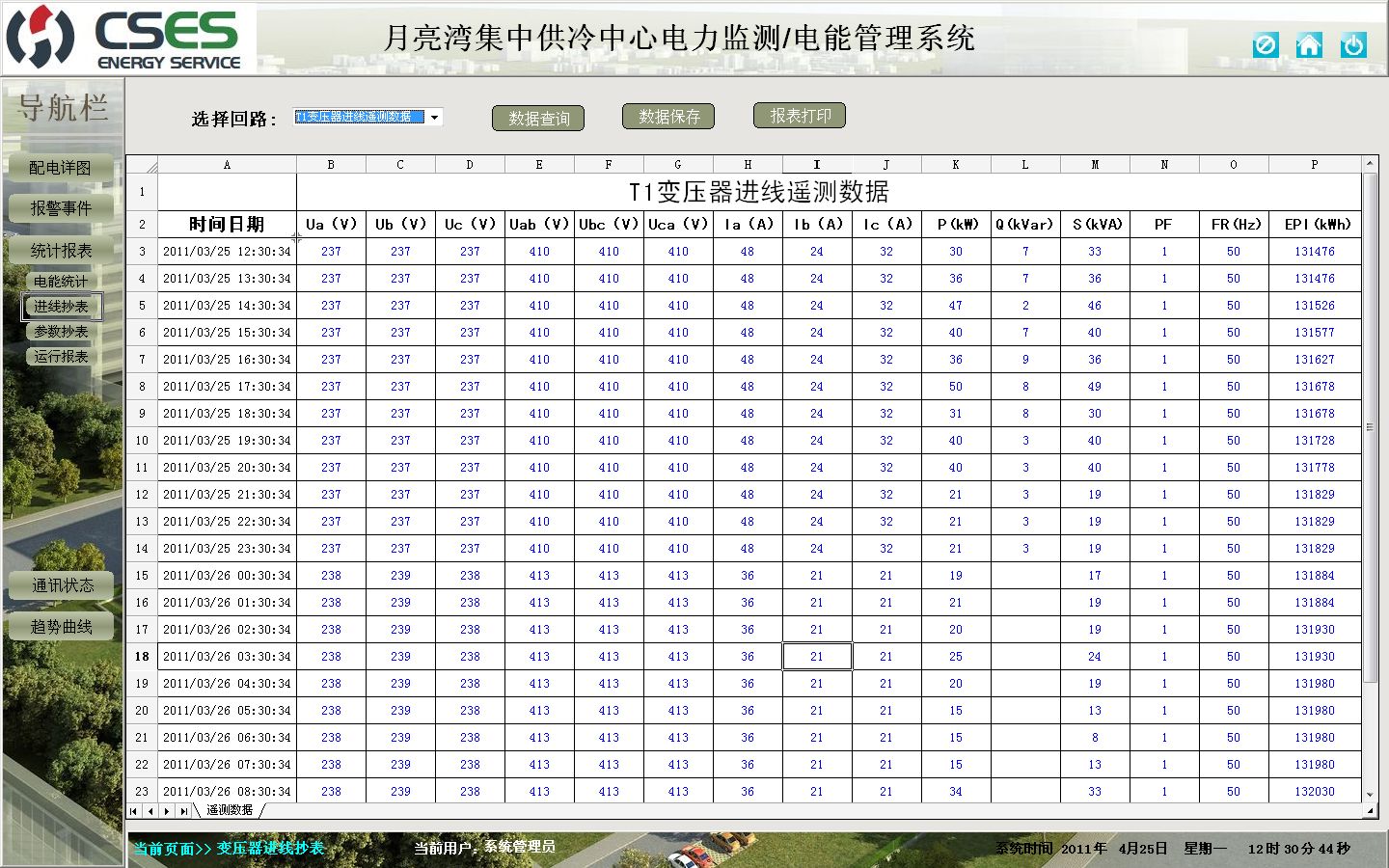Screen dimensions: 1389x868
Task: Go to next sheet with right arrow
Action: 167,811
